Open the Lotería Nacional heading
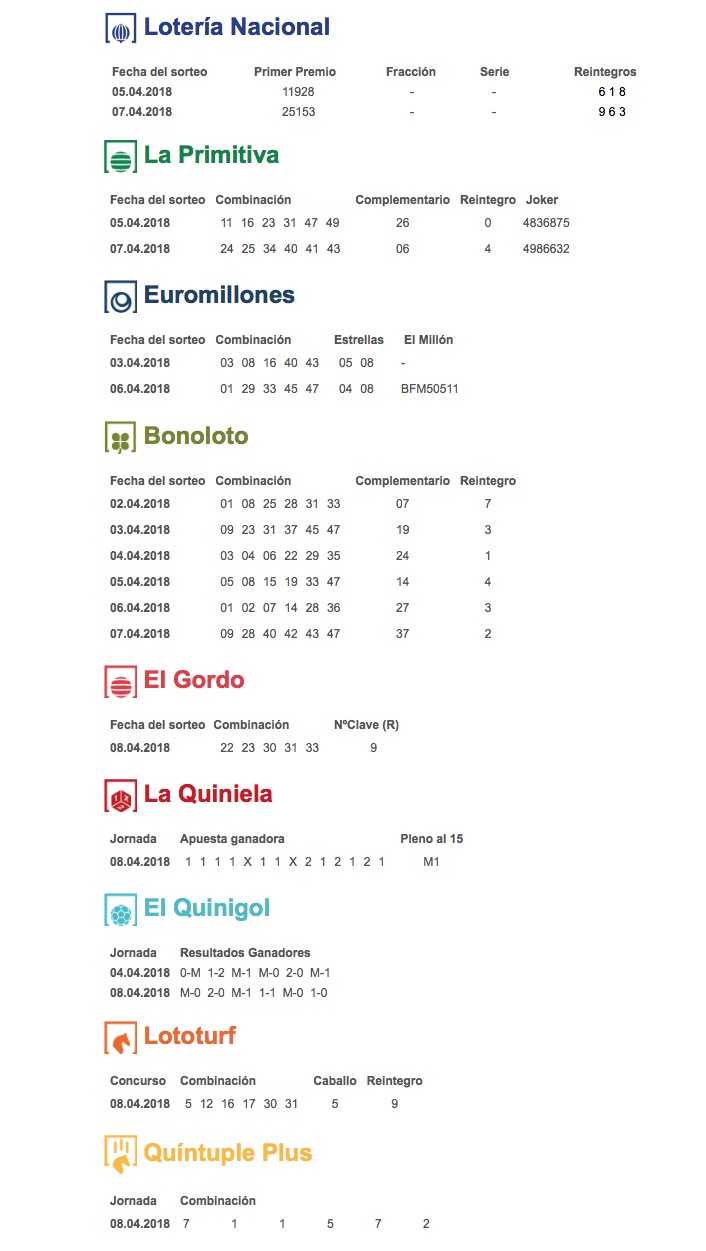 pyautogui.click(x=237, y=28)
